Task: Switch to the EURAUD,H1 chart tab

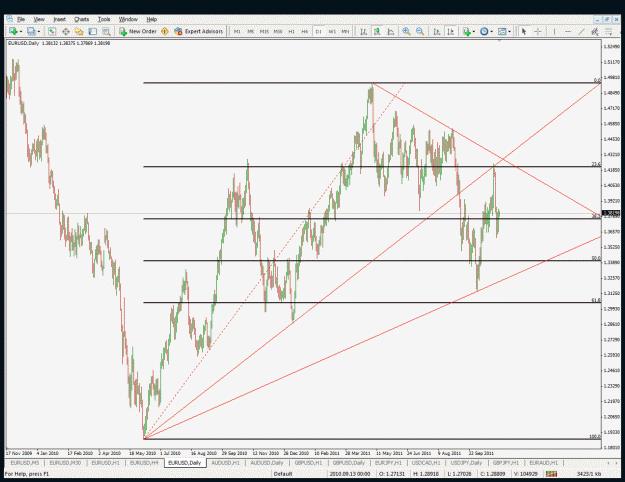Action: [543, 463]
